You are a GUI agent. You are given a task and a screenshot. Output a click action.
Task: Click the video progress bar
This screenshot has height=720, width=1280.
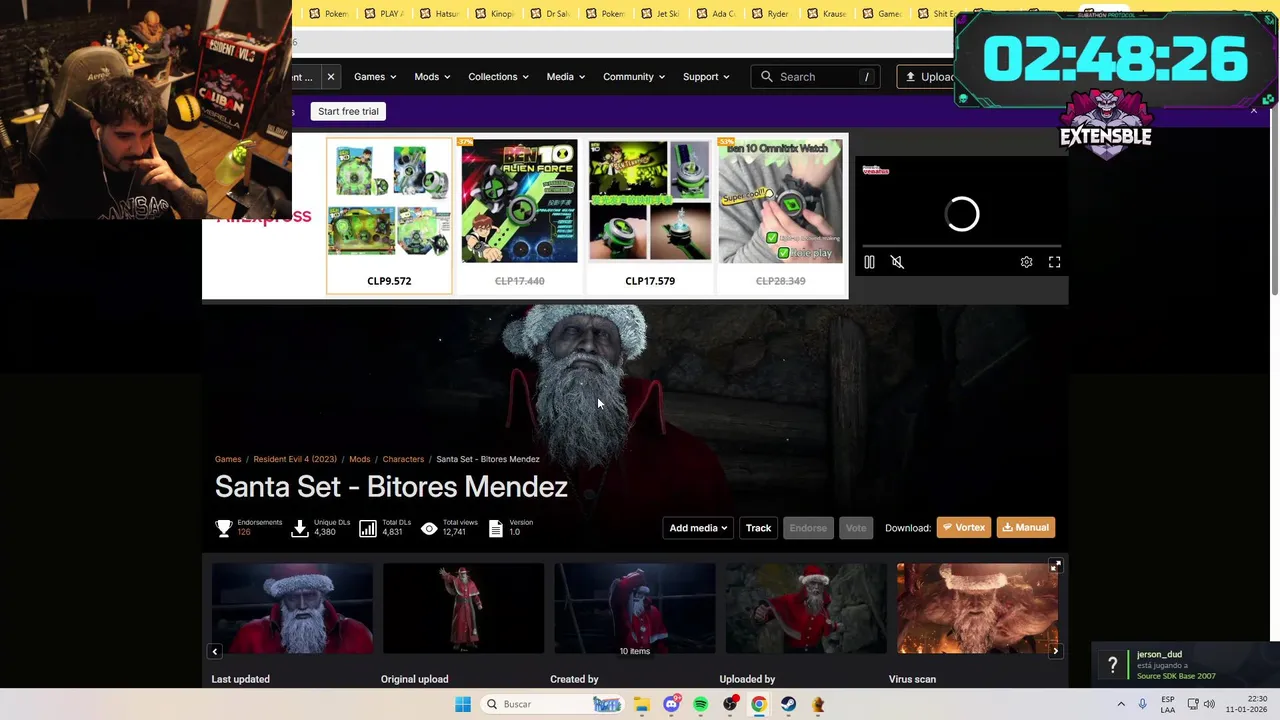(x=962, y=246)
